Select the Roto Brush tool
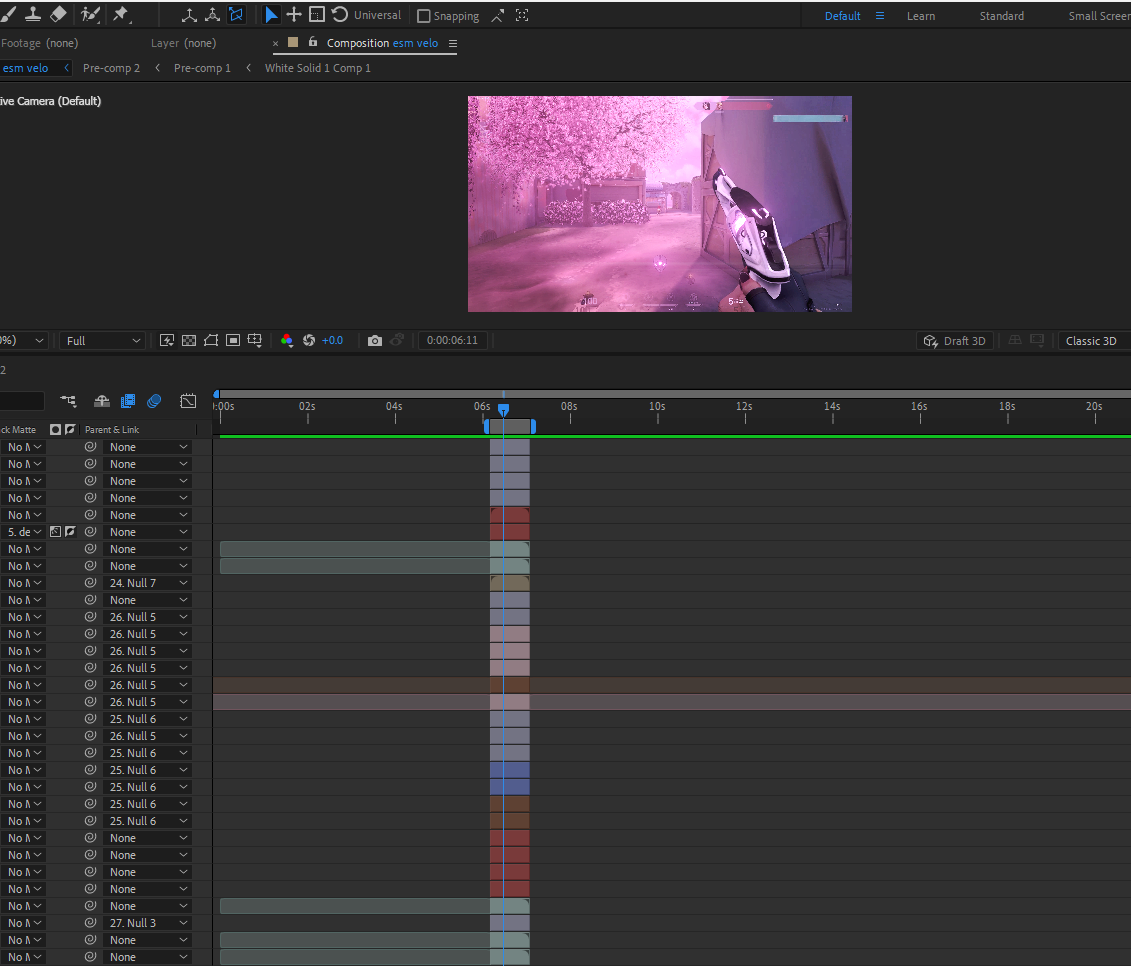This screenshot has width=1131, height=966. coord(90,14)
